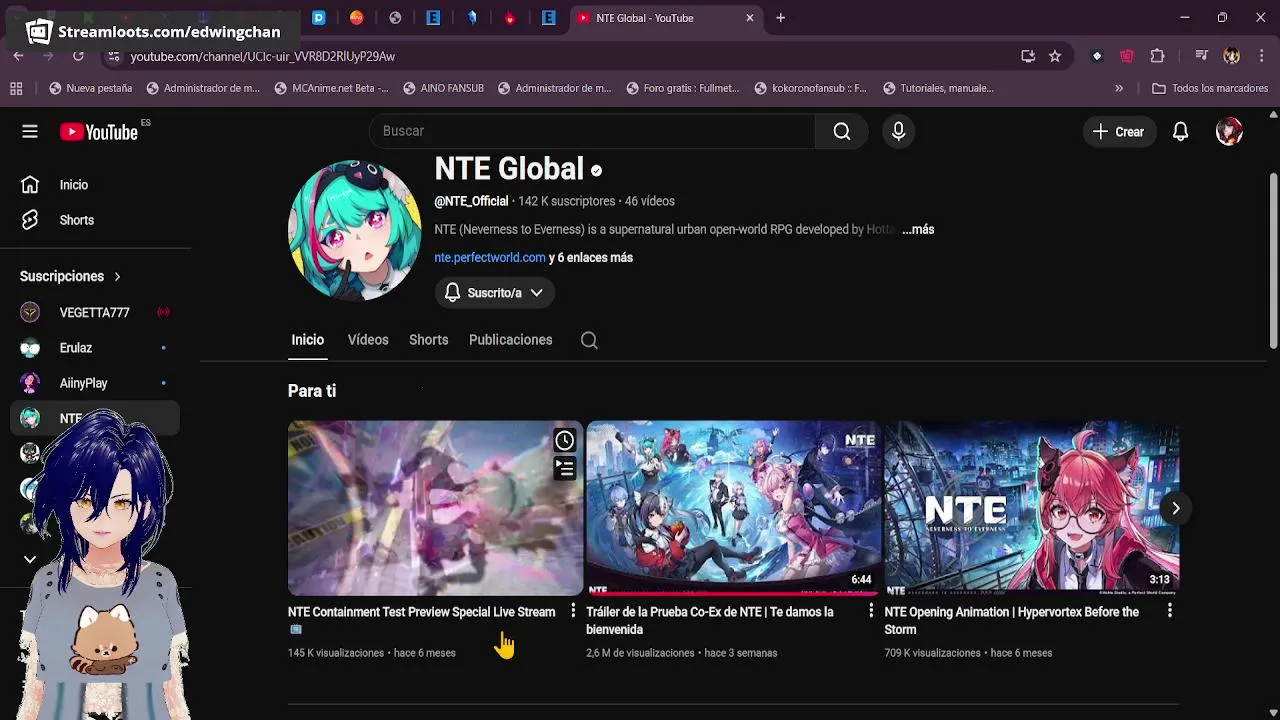Open title Tráiler de la Prueba Co-Ex

pos(710,620)
